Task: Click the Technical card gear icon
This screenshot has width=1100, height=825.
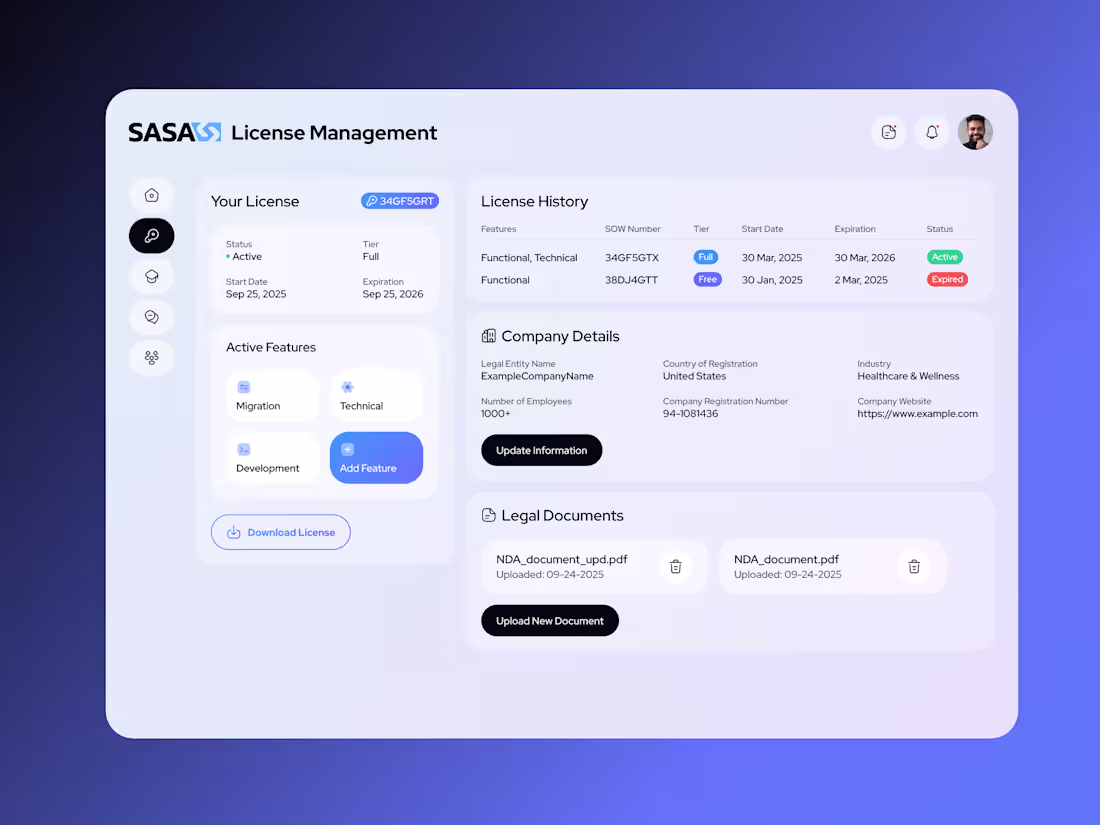Action: tap(347, 387)
